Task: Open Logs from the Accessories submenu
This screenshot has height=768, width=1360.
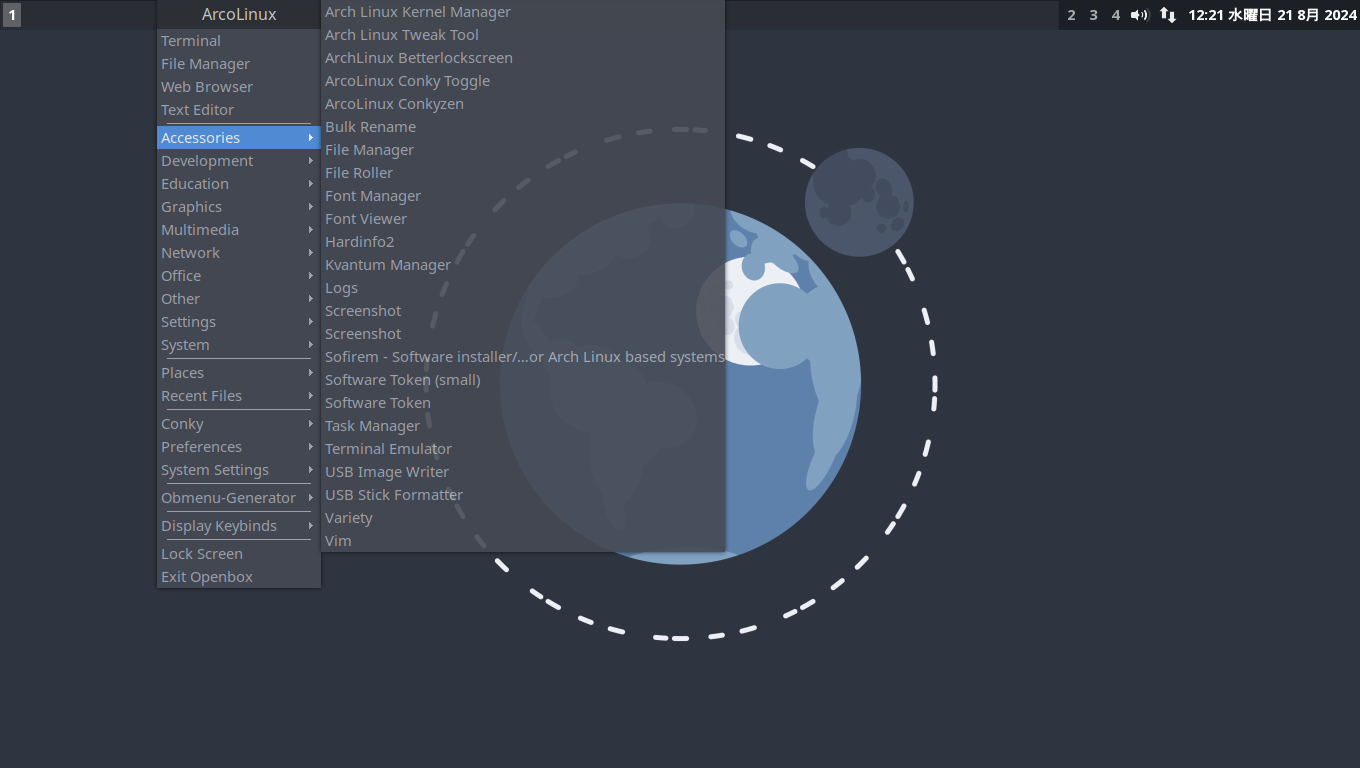Action: click(523, 288)
